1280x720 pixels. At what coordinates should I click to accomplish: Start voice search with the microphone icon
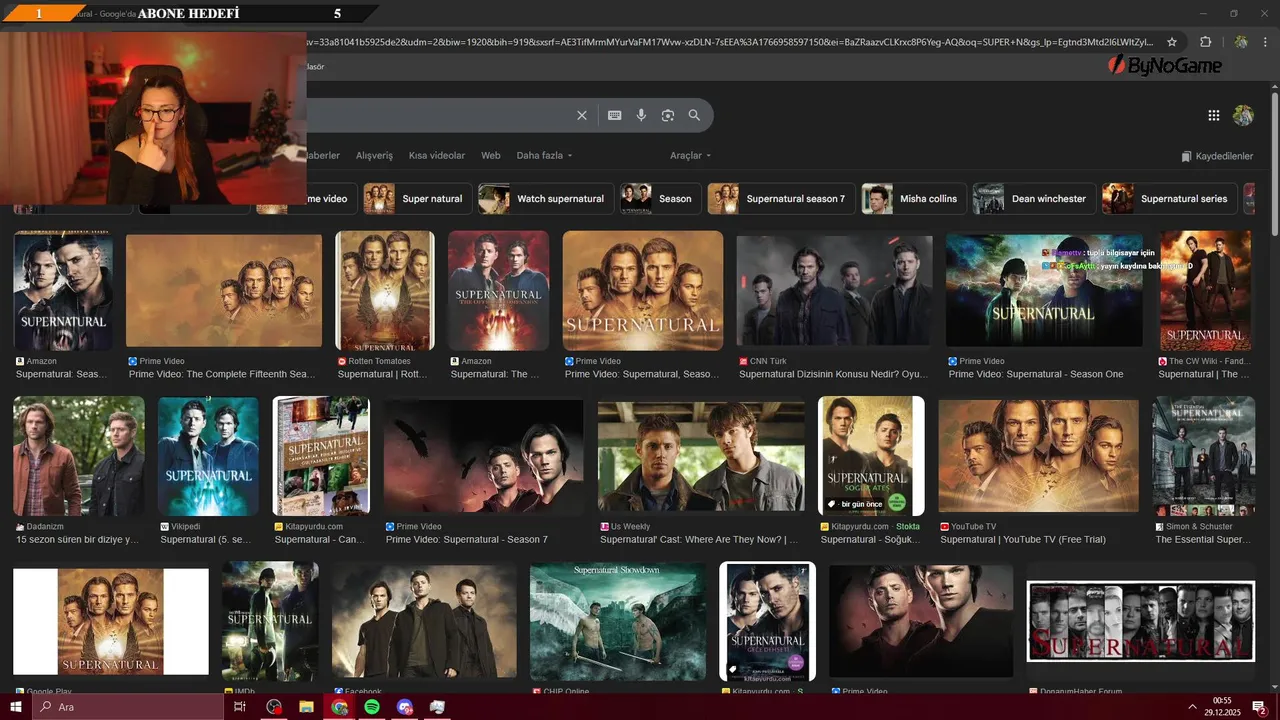click(x=641, y=115)
